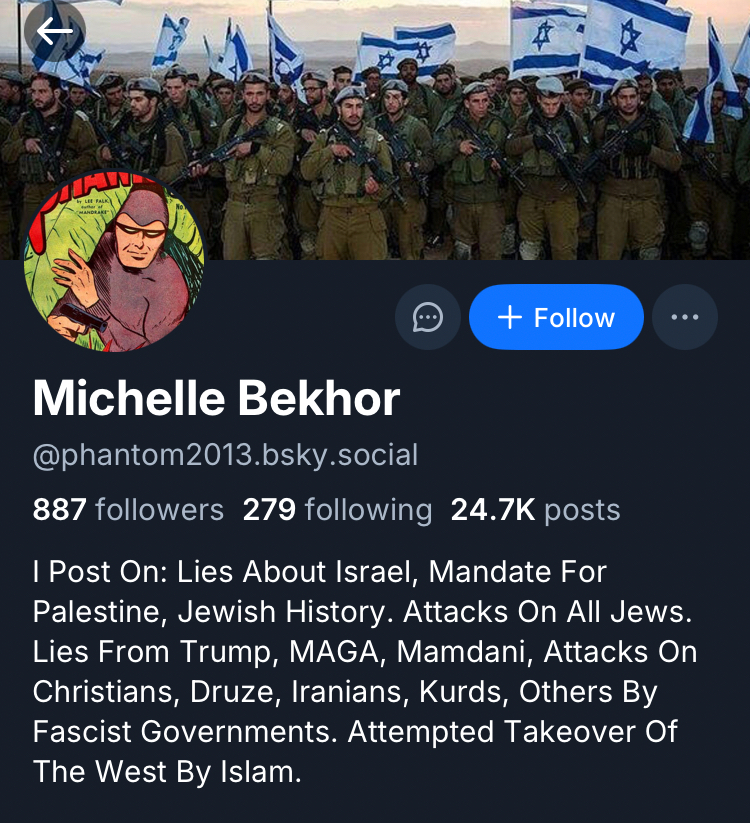Image resolution: width=750 pixels, height=823 pixels.
Task: Click the masked Phantom face in avatar
Action: tap(140, 231)
